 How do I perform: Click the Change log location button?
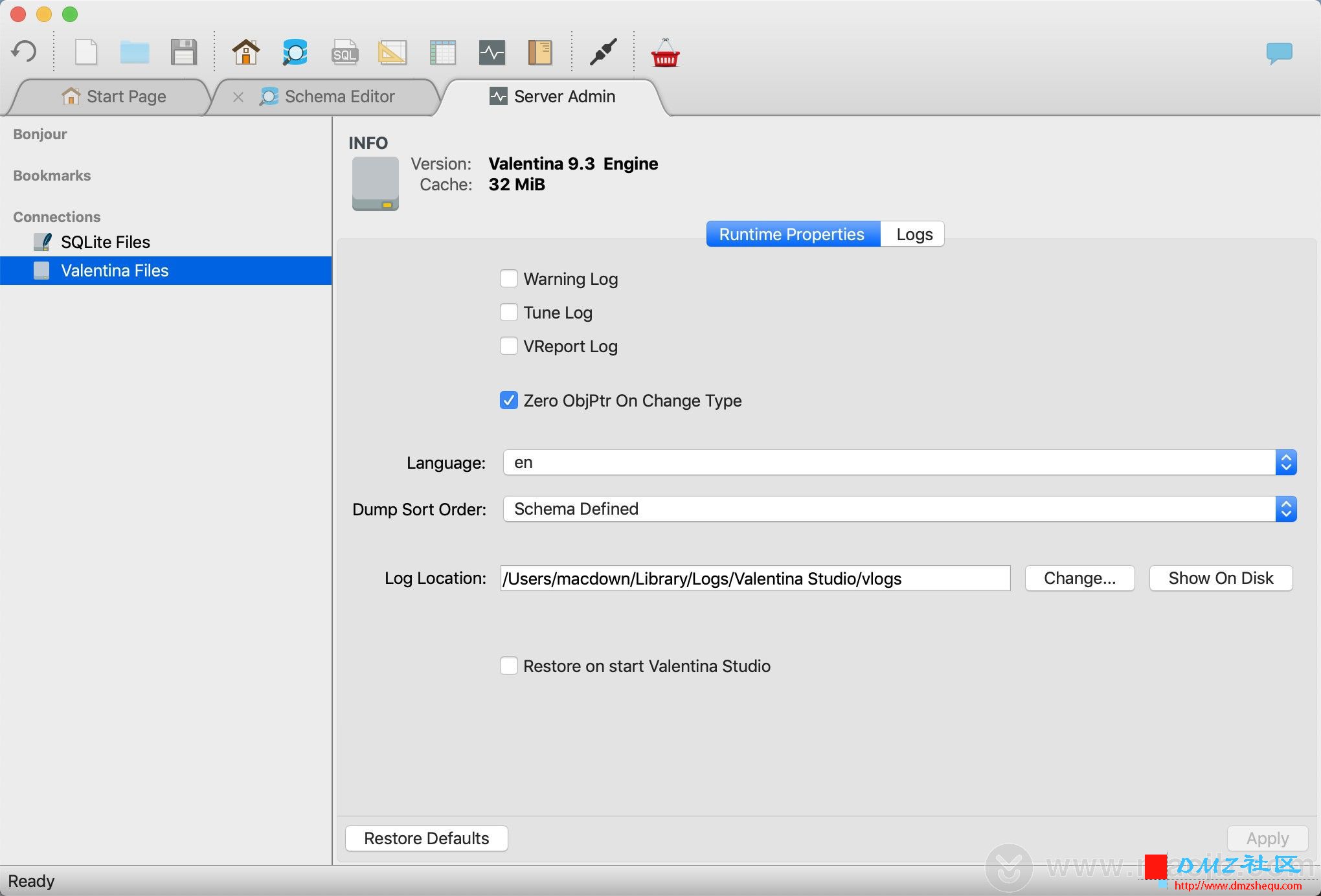1079,577
